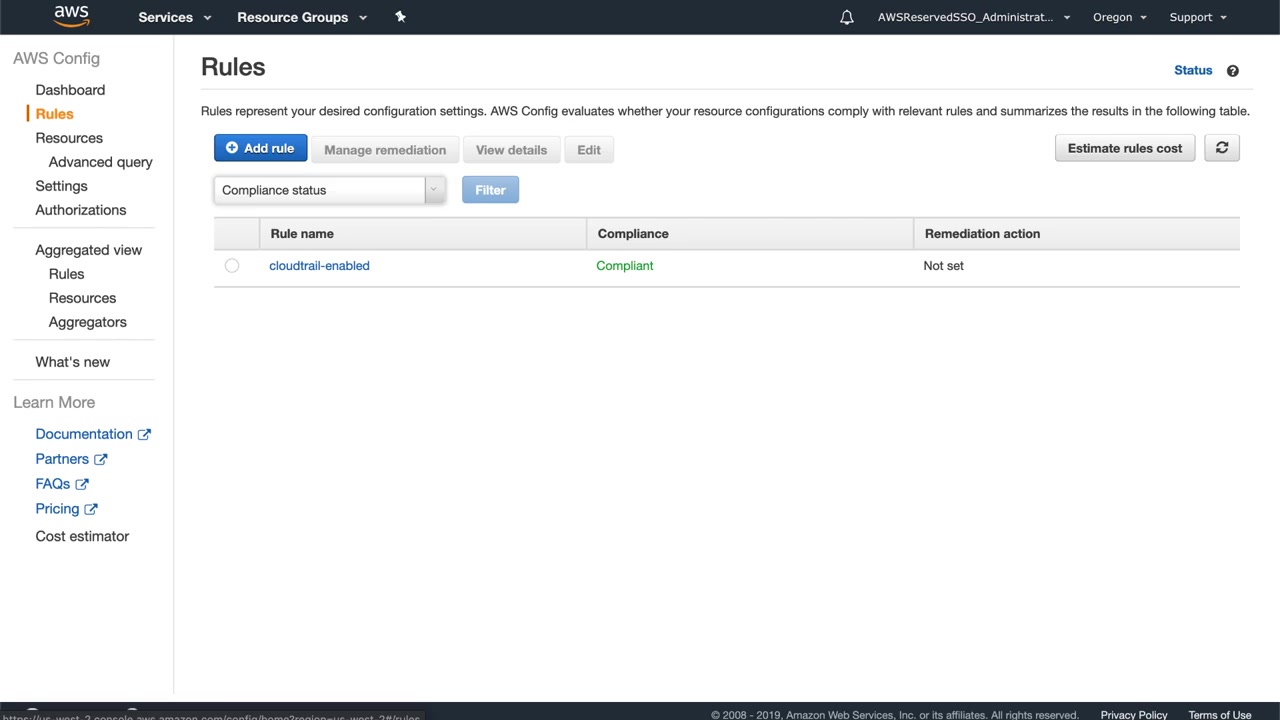Click the AWS Config sidebar title
This screenshot has height=720, width=1280.
[57, 59]
